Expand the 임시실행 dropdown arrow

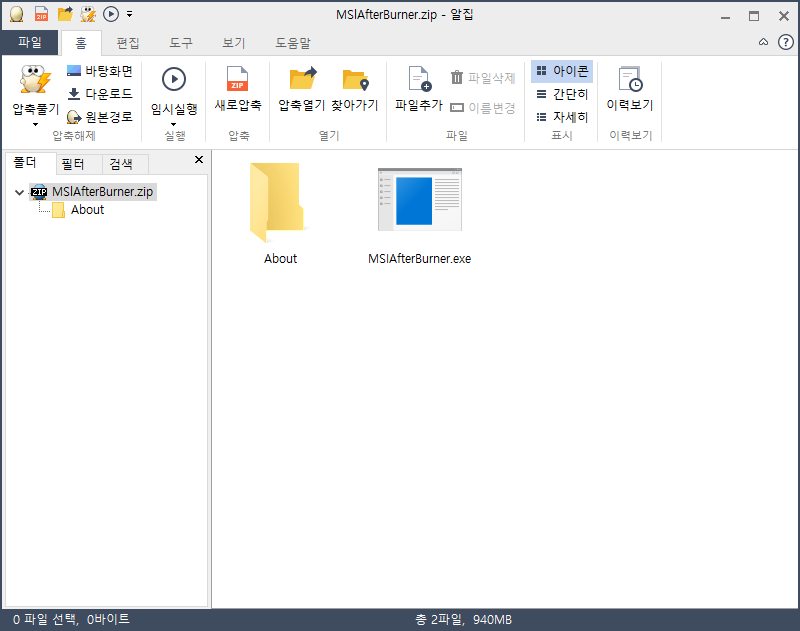tap(173, 124)
